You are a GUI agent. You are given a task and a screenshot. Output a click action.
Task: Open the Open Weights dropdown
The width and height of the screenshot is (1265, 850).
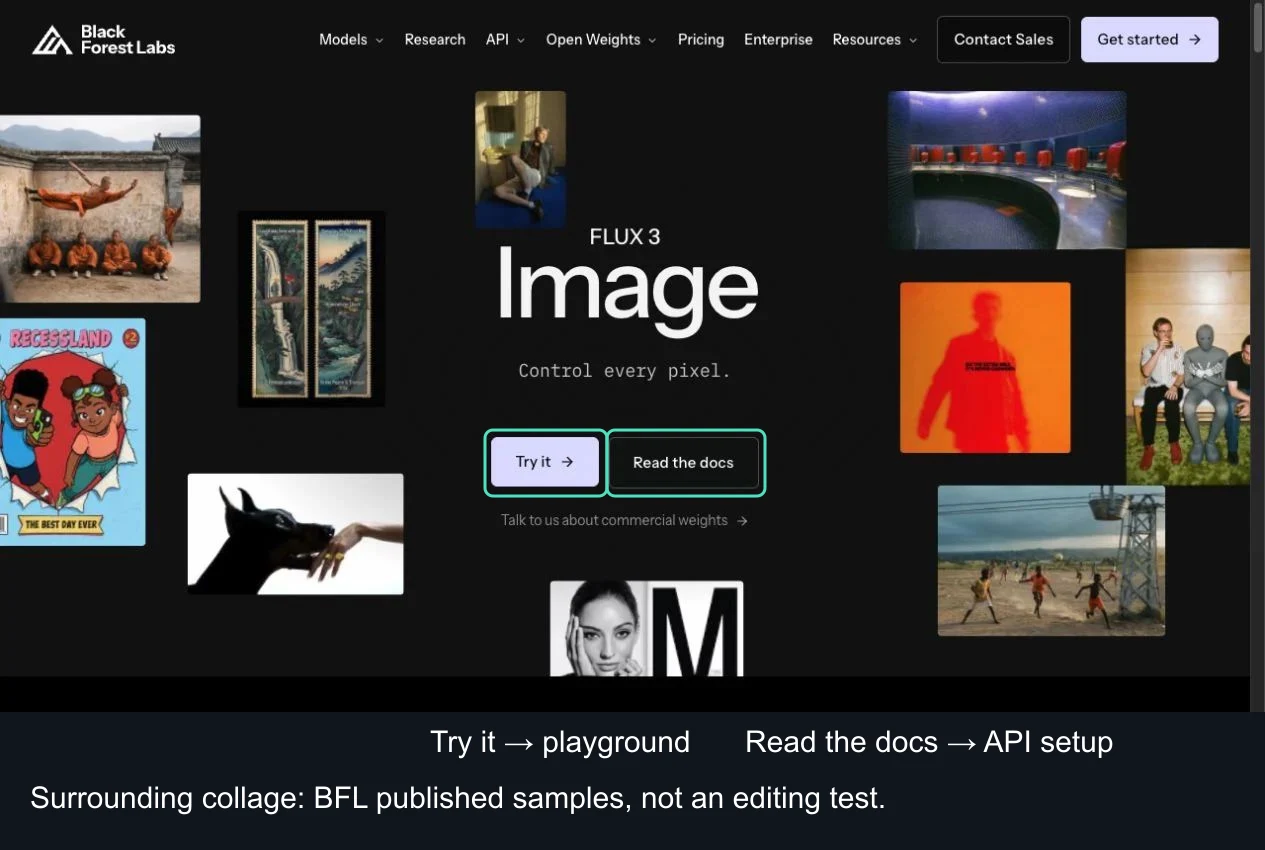point(601,40)
